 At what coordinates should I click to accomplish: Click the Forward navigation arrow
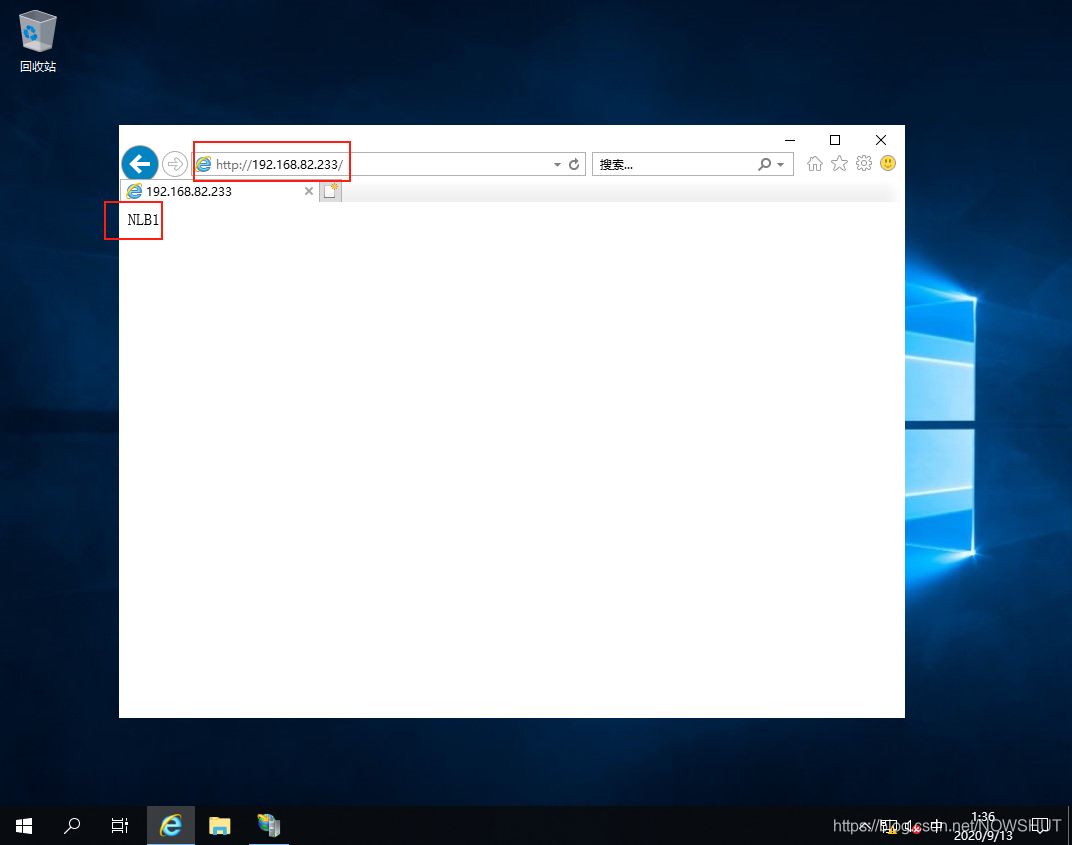point(174,164)
